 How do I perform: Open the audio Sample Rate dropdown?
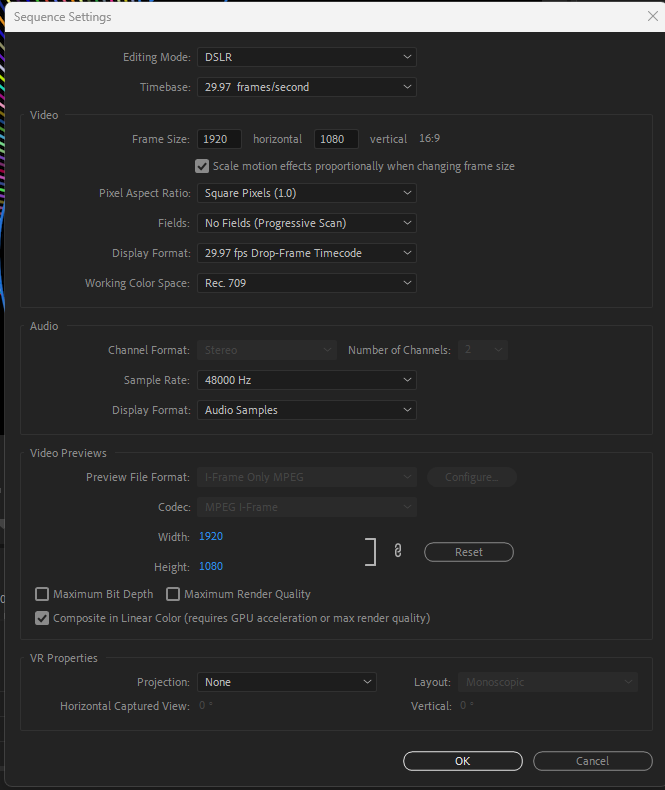(x=306, y=380)
